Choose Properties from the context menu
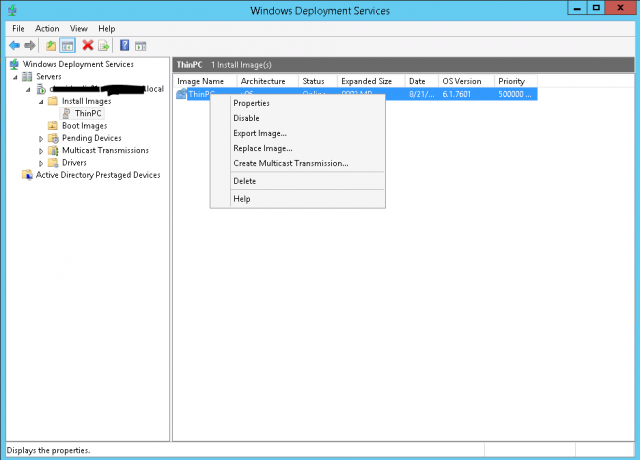This screenshot has width=640, height=460. coord(251,103)
